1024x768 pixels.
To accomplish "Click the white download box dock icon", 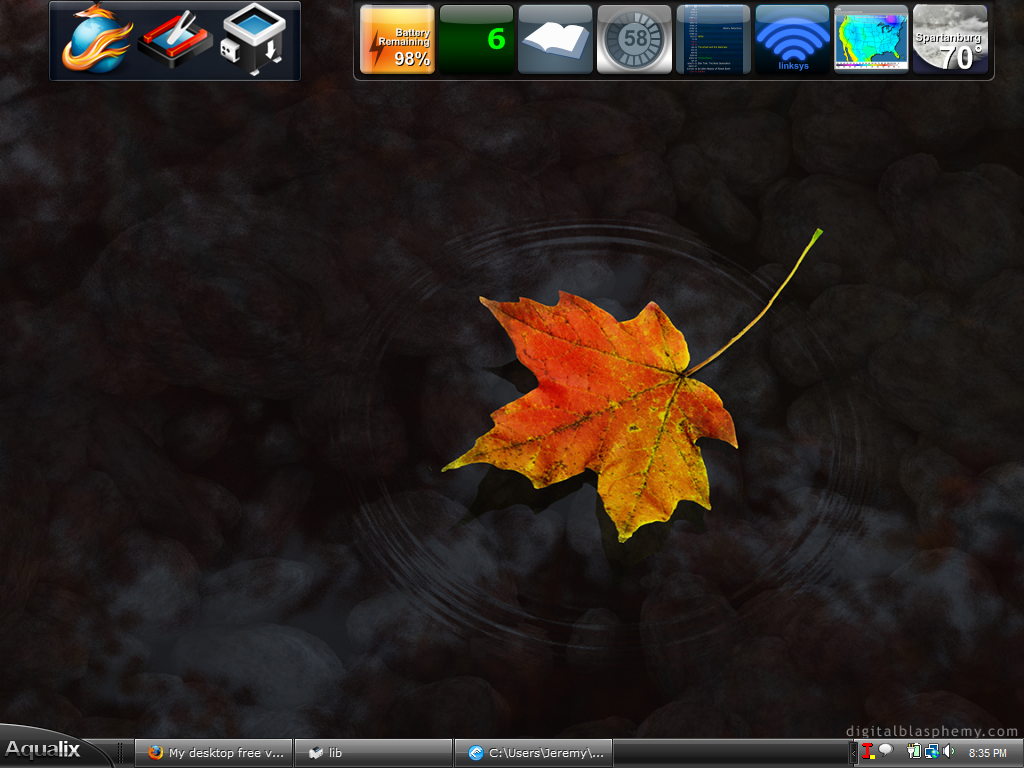I will 252,41.
